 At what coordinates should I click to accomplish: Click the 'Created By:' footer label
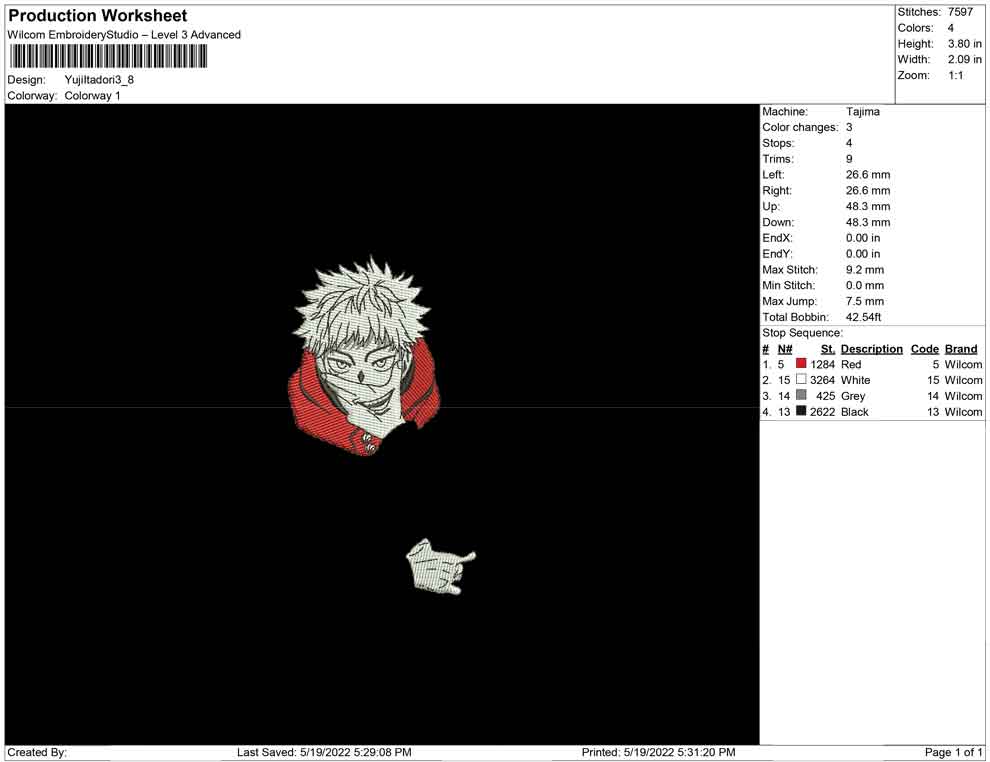(x=37, y=752)
